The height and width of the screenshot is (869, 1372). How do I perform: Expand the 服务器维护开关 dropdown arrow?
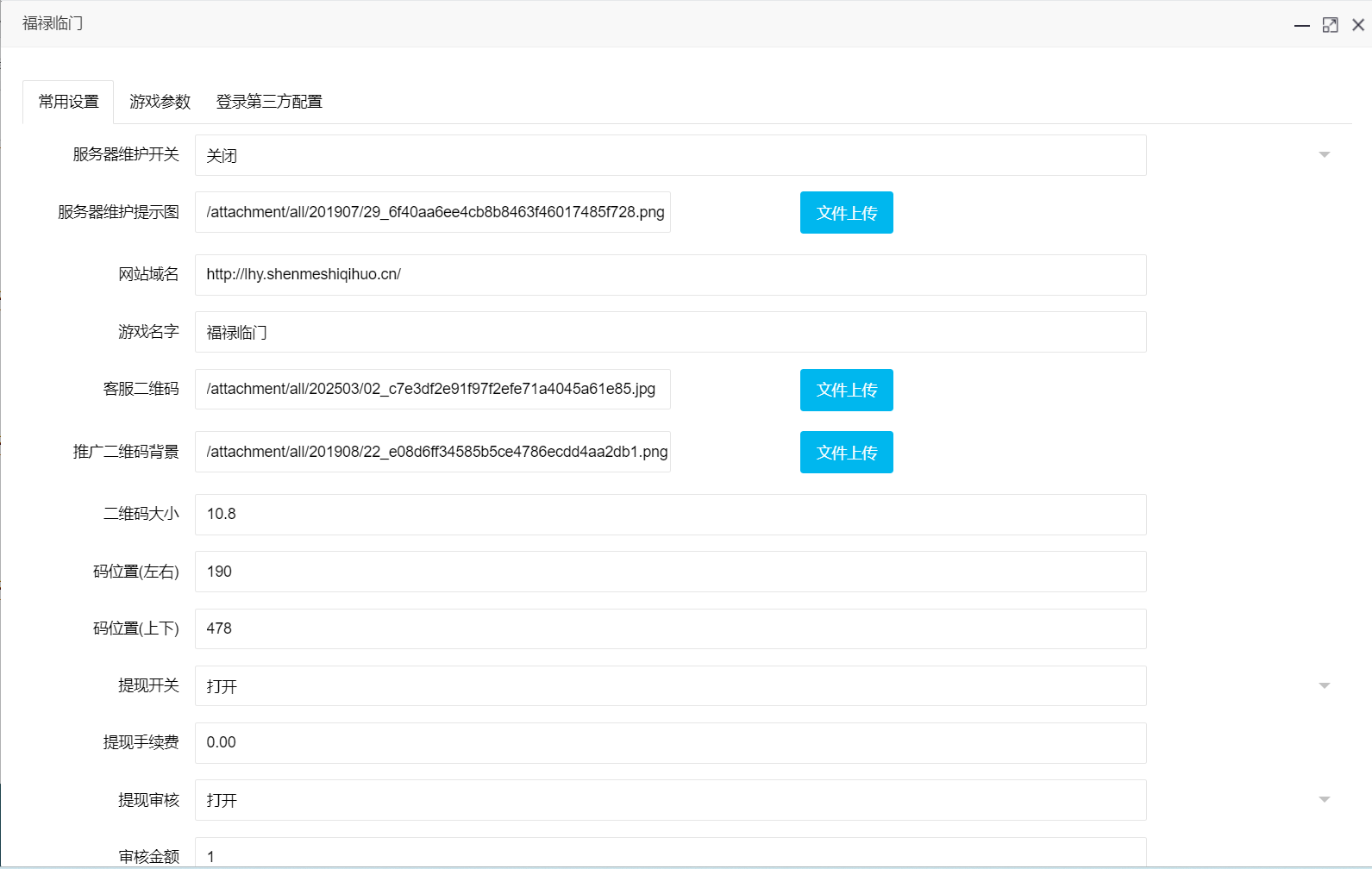(x=1324, y=155)
